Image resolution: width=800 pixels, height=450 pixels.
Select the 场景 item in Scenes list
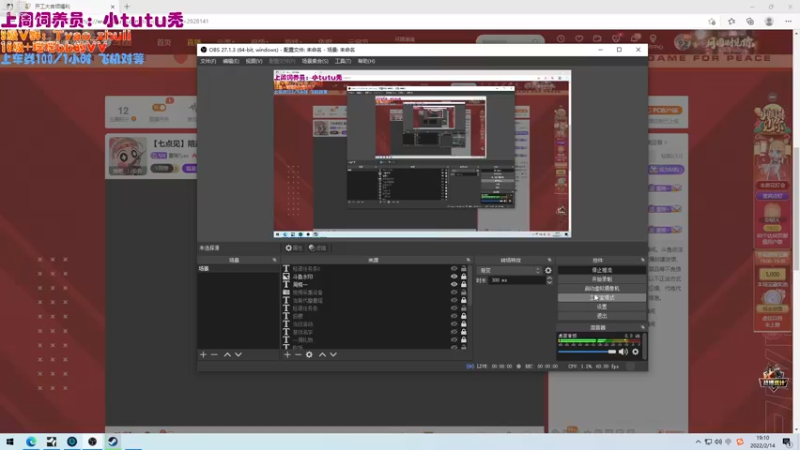click(x=238, y=268)
